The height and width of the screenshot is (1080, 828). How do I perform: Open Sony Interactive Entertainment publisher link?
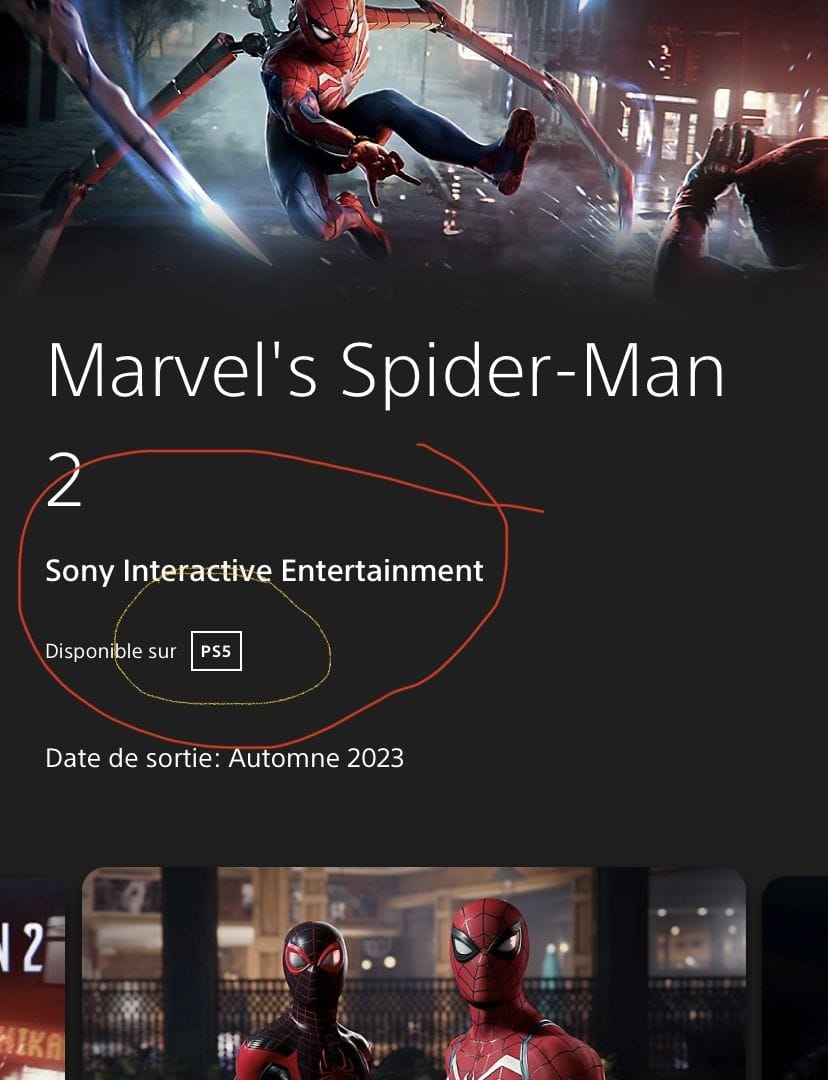(x=265, y=572)
